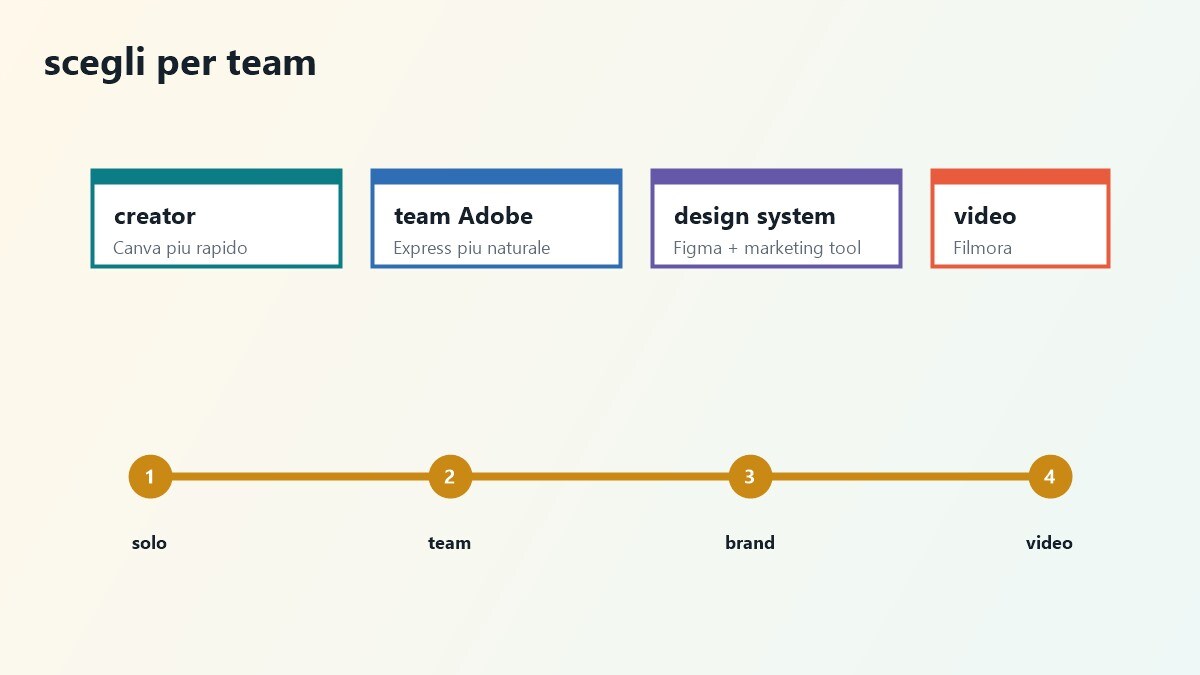
Task: Select the 'solo' timeline label
Action: (149, 543)
